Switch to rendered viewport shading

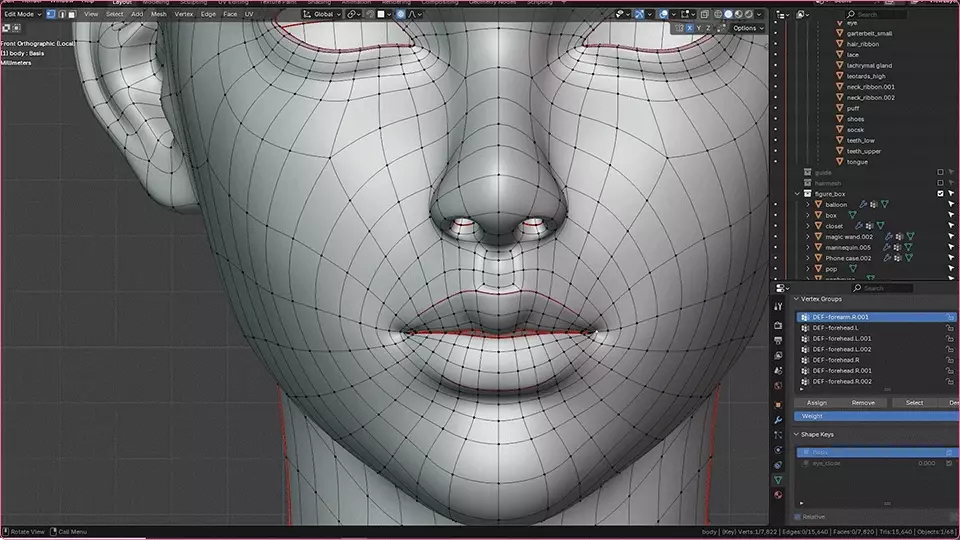click(x=749, y=14)
